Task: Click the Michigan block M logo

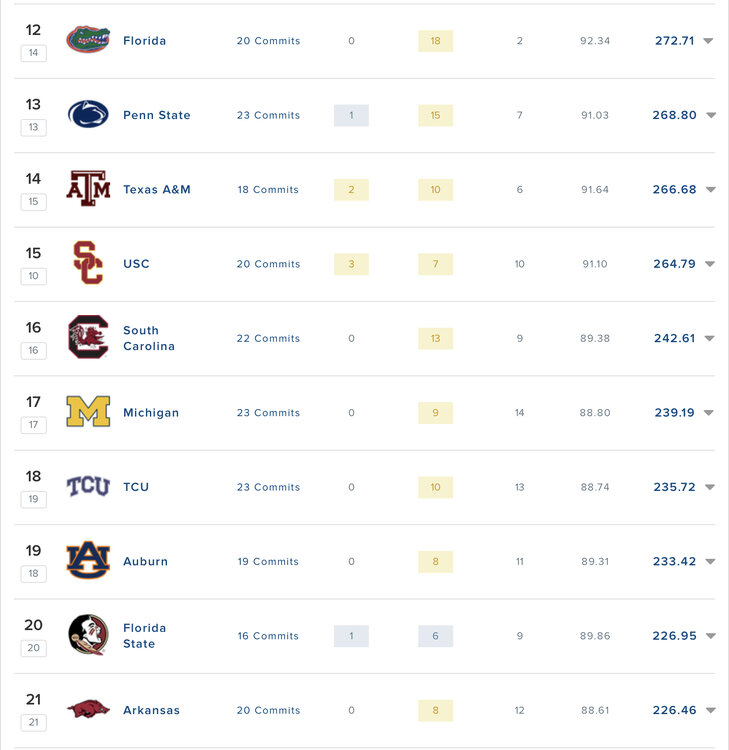Action: click(88, 412)
